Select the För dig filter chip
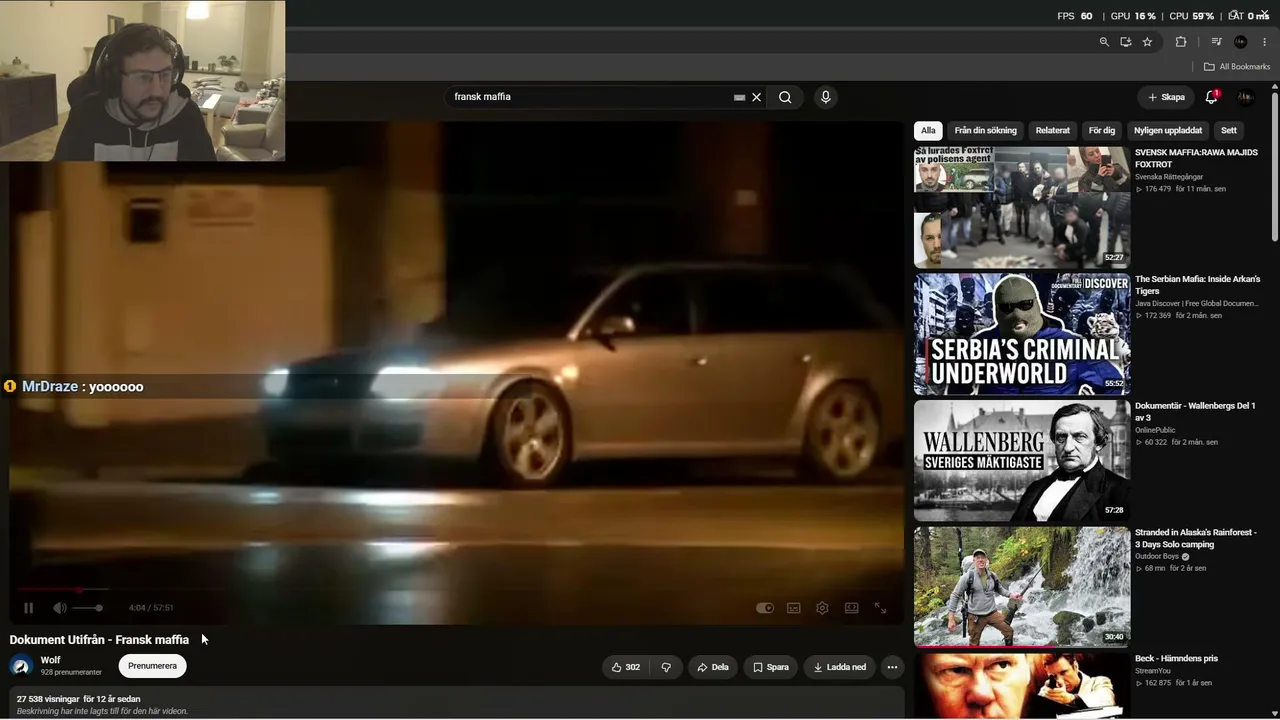 click(1101, 130)
